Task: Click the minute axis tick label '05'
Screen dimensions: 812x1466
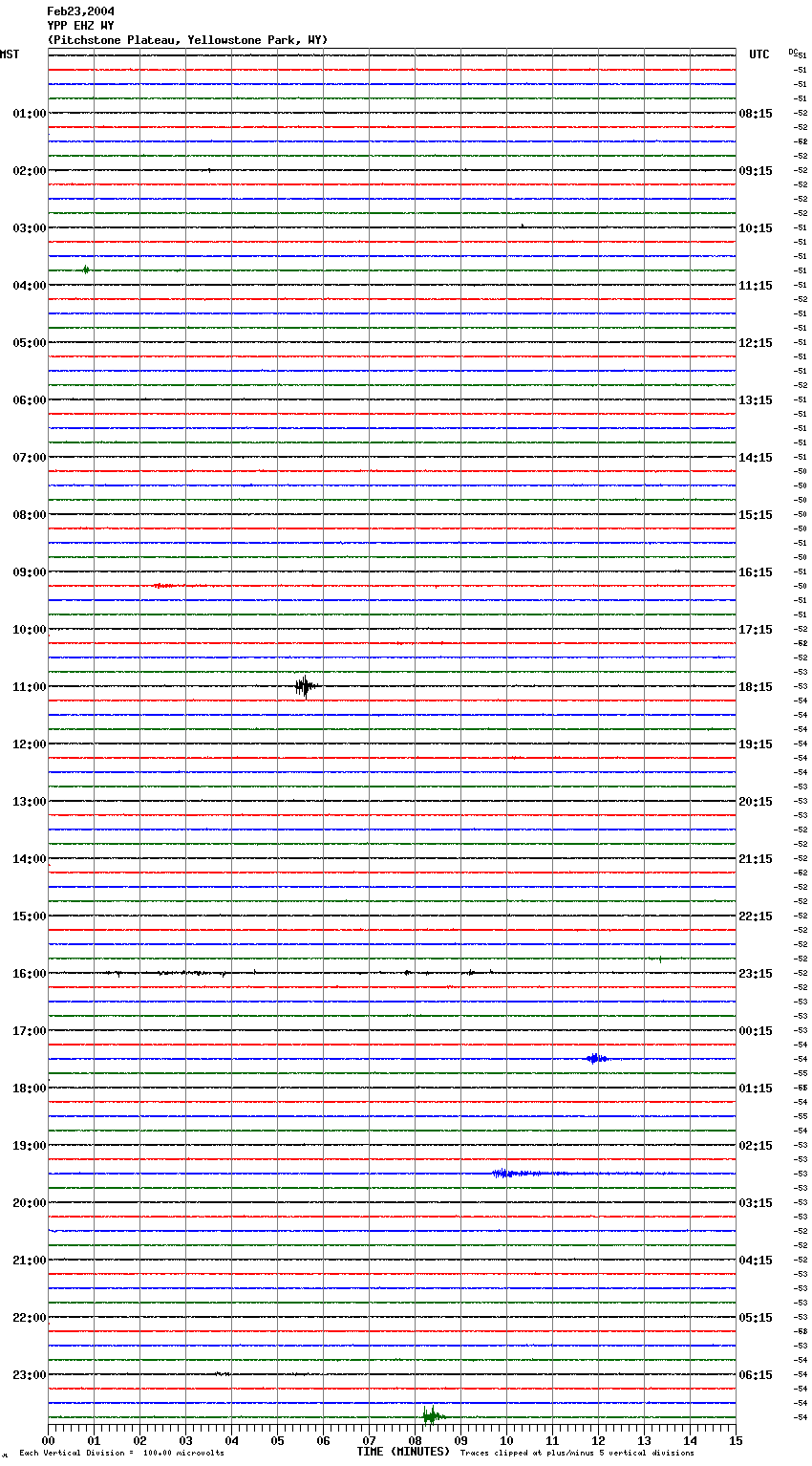Action: point(277,1440)
